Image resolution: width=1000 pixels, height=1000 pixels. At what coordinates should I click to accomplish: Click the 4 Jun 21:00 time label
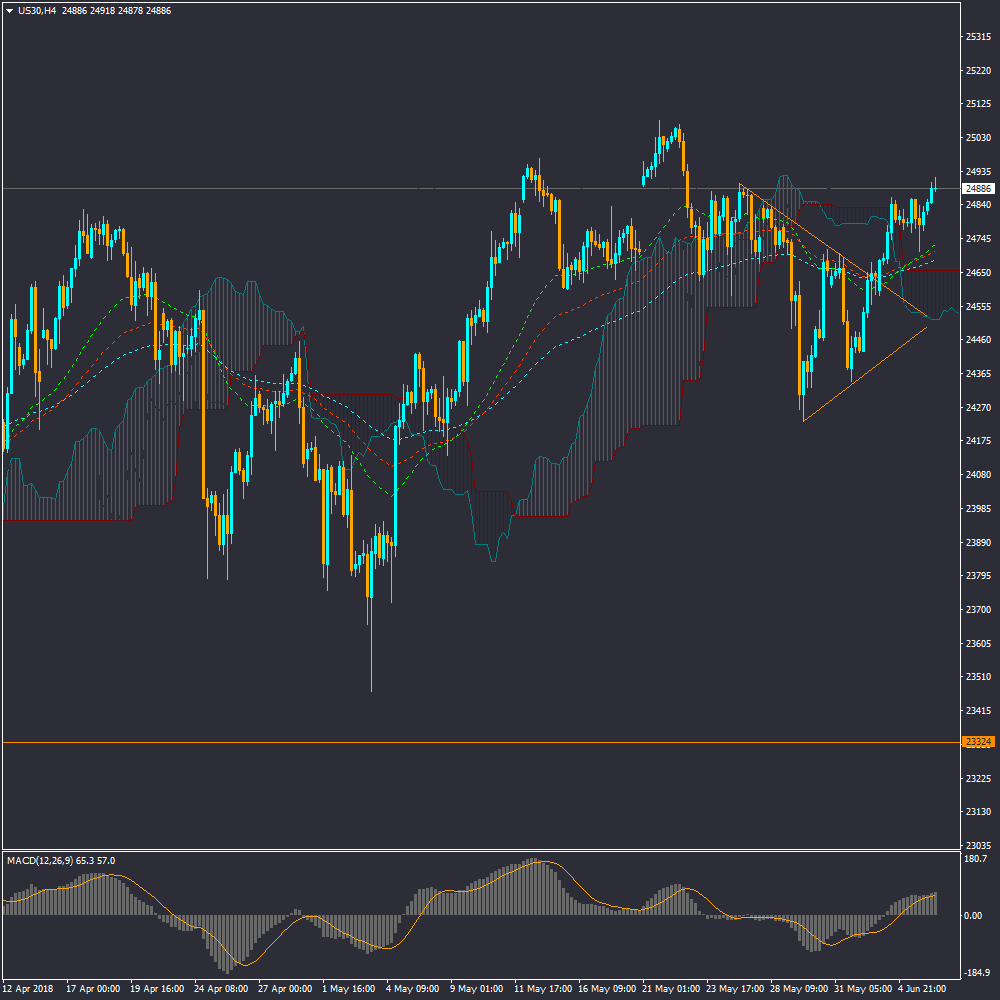click(922, 989)
